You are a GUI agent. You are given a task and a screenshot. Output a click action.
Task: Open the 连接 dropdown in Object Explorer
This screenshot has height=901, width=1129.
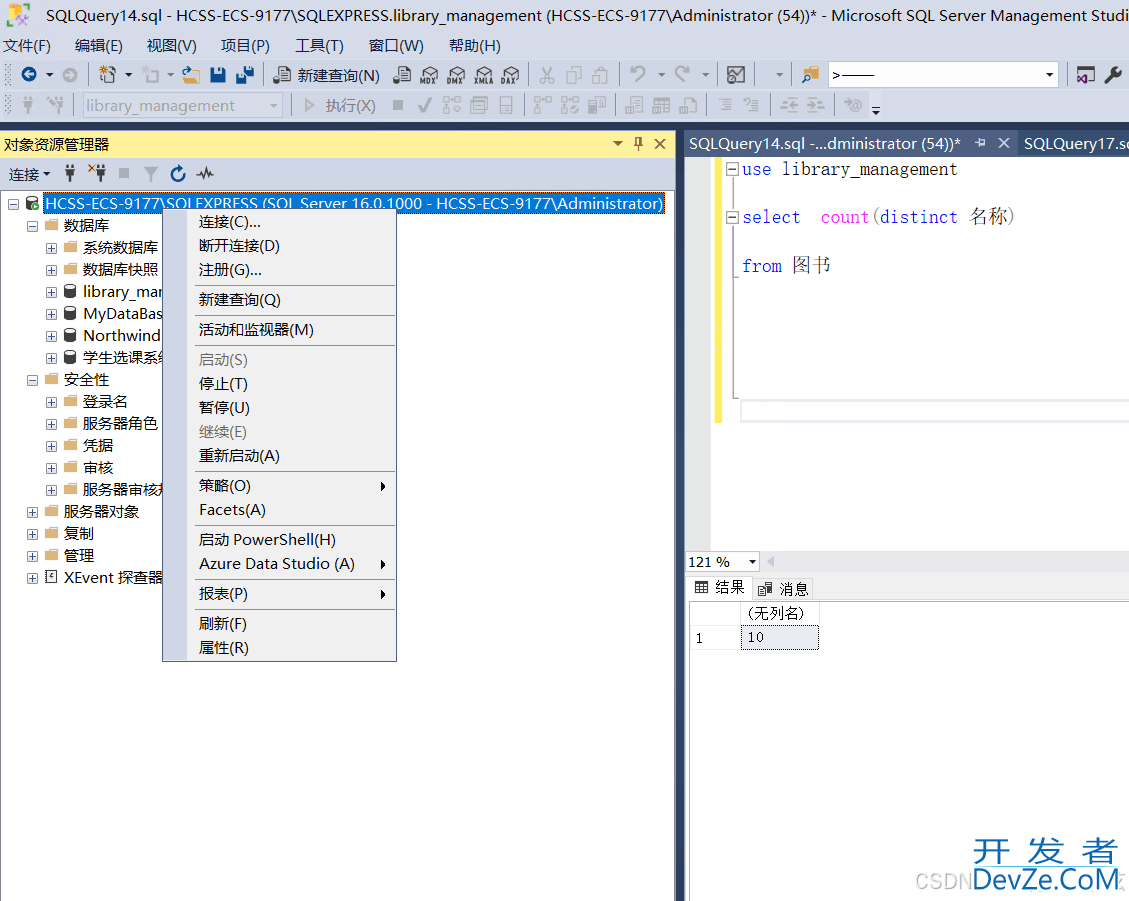[x=30, y=174]
